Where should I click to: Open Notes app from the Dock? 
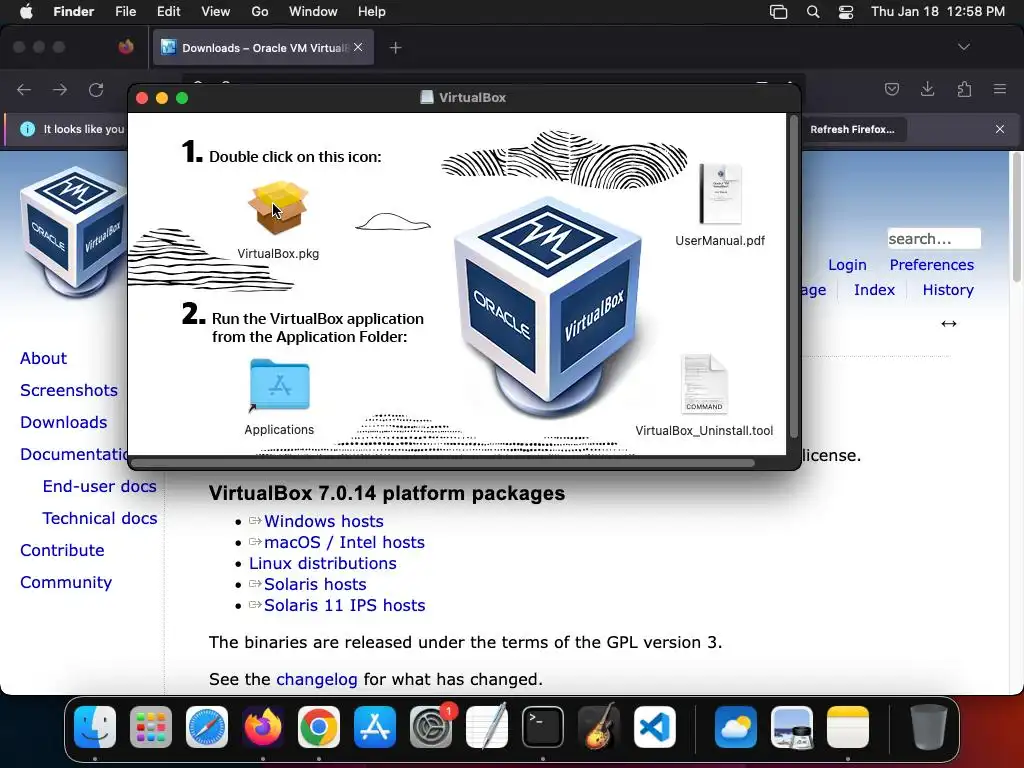(x=848, y=727)
